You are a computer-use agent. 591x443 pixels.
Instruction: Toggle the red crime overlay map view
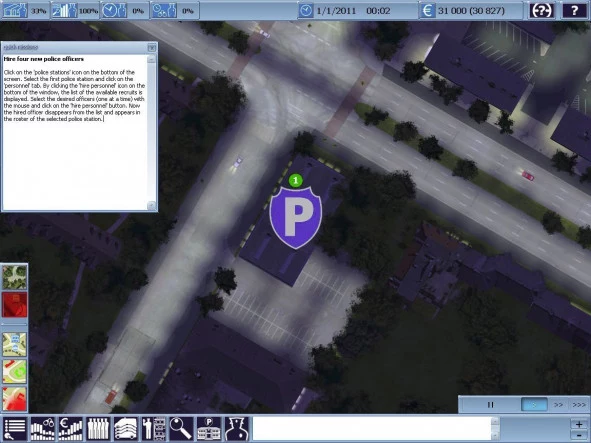[14, 305]
